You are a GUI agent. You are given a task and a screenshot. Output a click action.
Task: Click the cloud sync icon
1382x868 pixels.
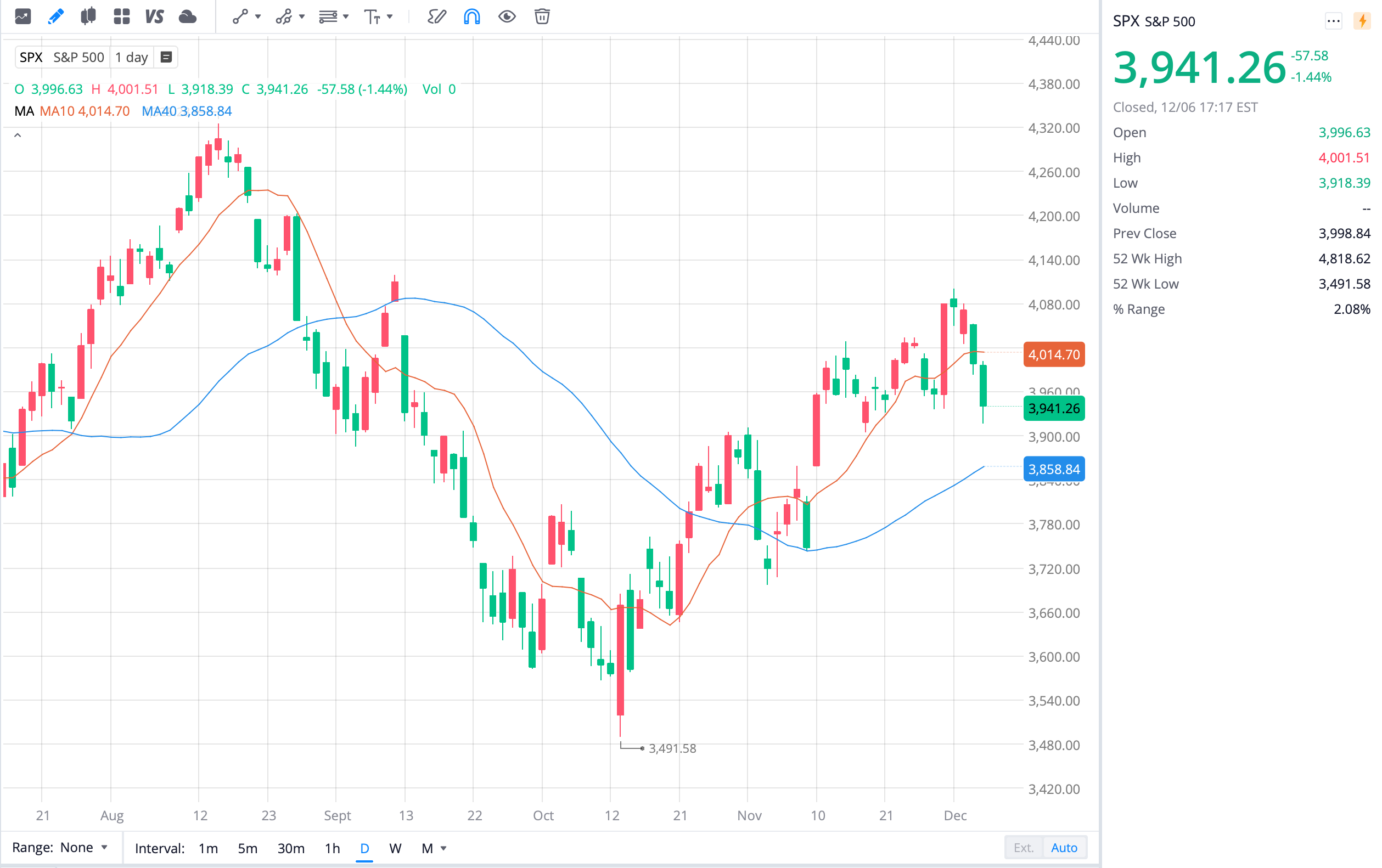pos(188,16)
